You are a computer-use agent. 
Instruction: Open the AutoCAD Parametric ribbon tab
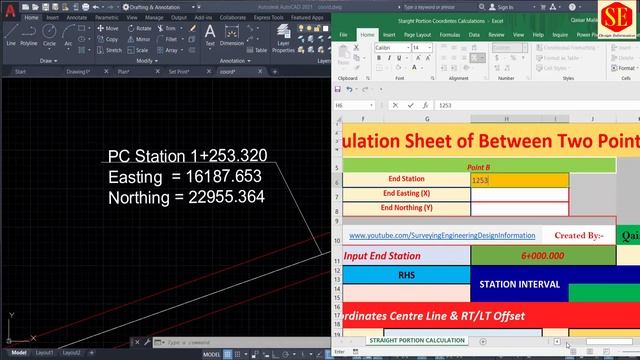107,18
